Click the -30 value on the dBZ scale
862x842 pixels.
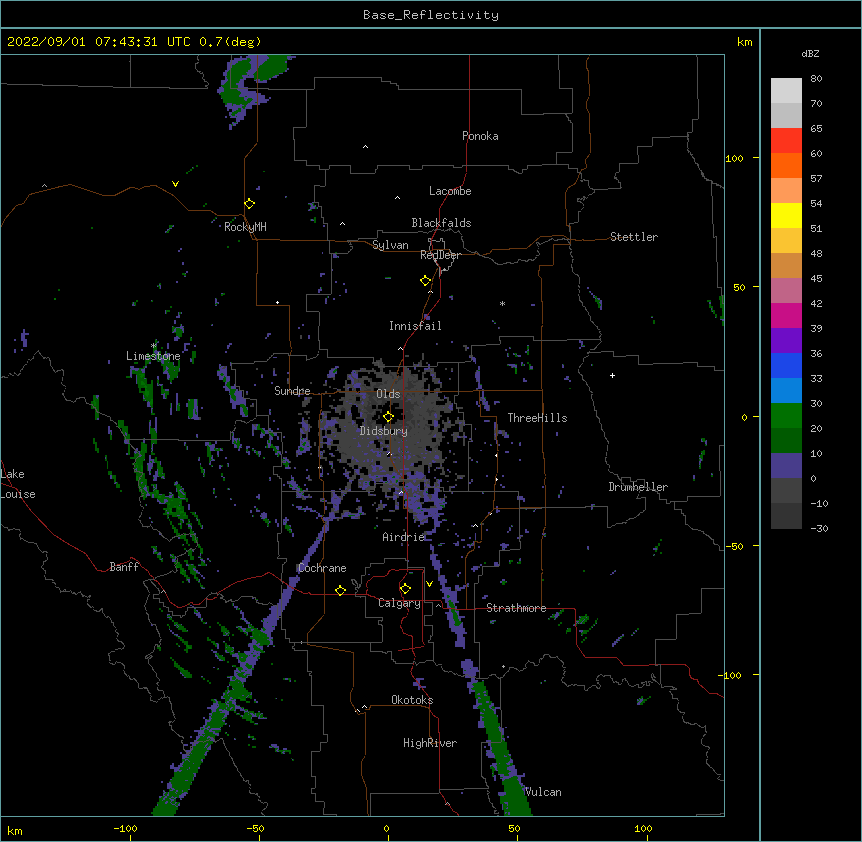pos(819,528)
